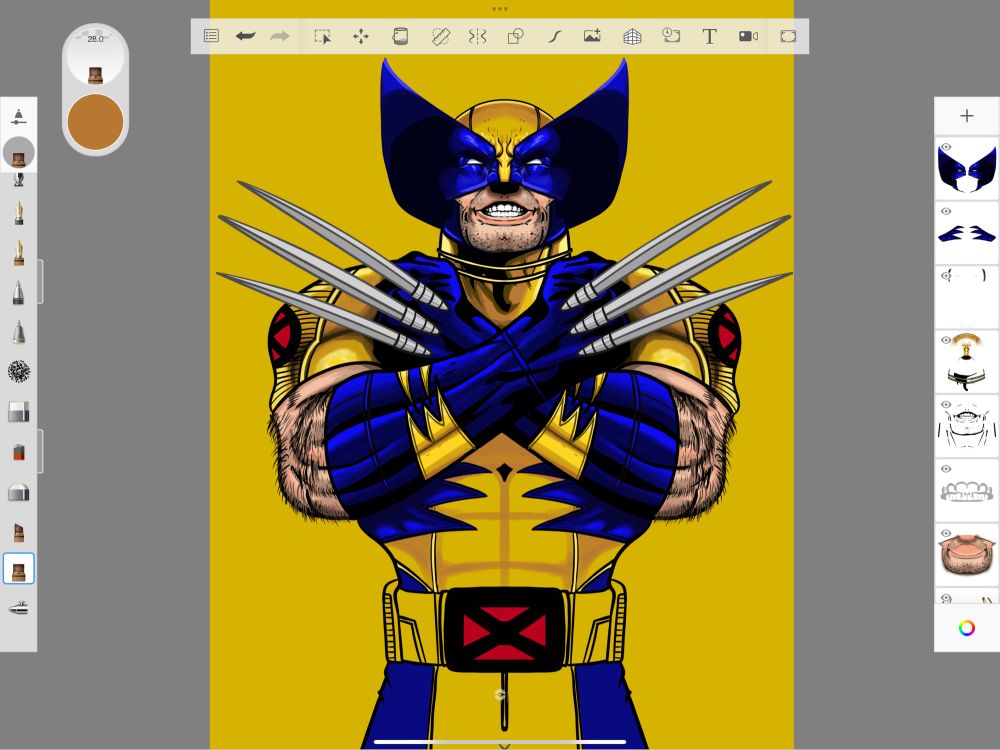Open the Draw Shapes tool
Viewport: 1000px width, 750px height.
tap(515, 36)
